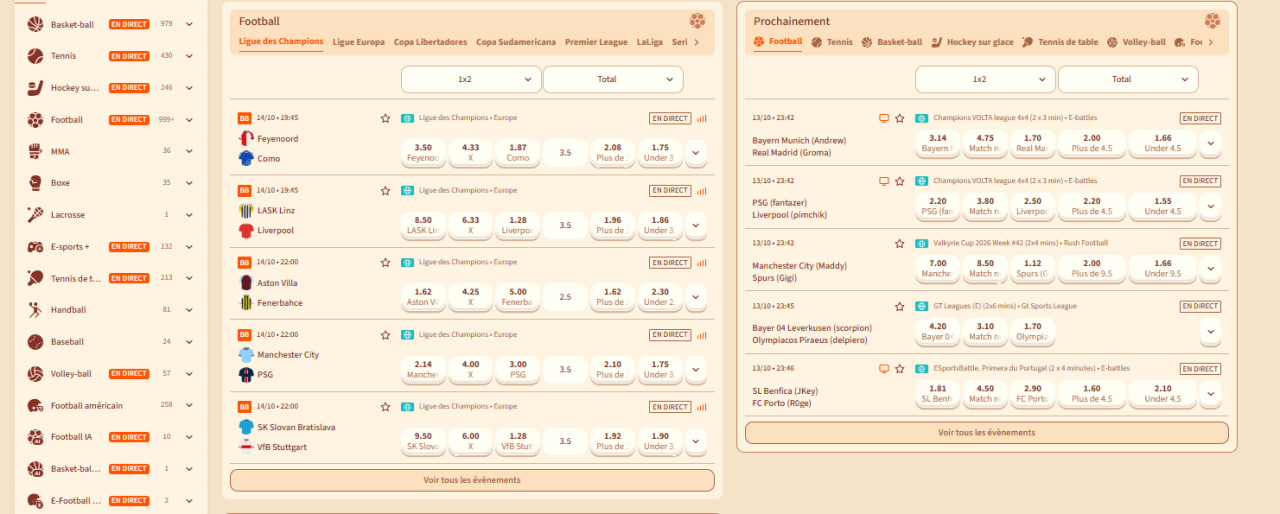Open the Football américain helmet icon
The width and height of the screenshot is (1280, 514).
35,405
